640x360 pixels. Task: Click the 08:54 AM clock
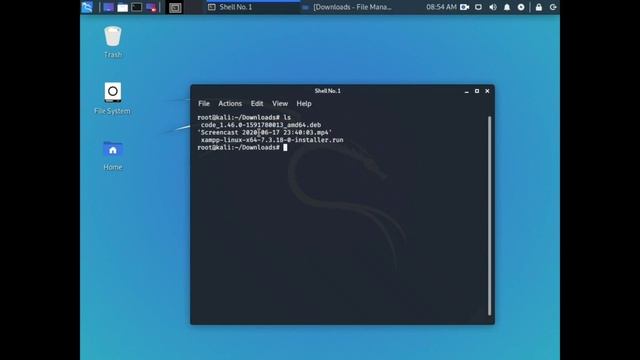pyautogui.click(x=441, y=7)
